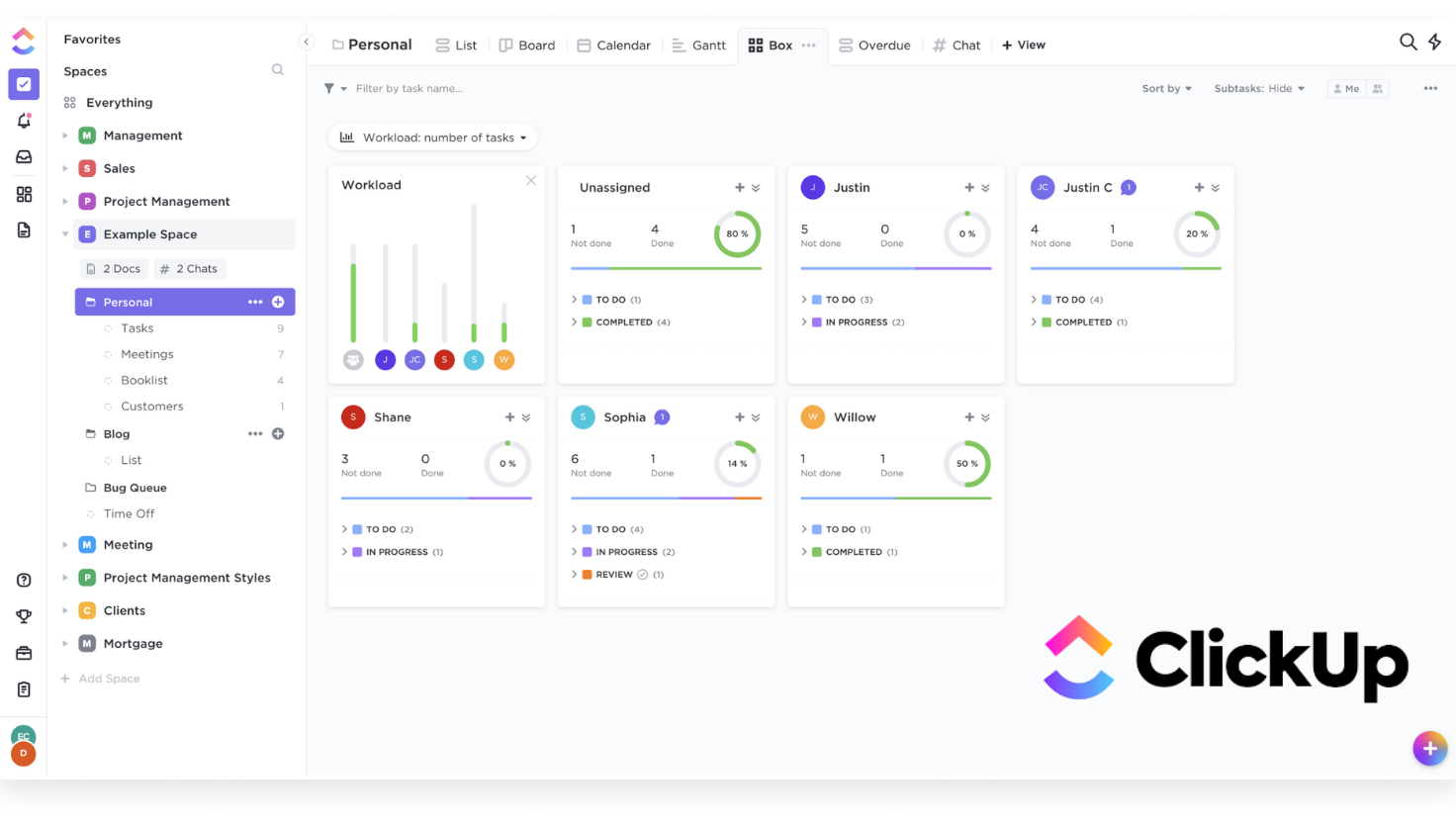Expand the Sales space

click(x=65, y=168)
